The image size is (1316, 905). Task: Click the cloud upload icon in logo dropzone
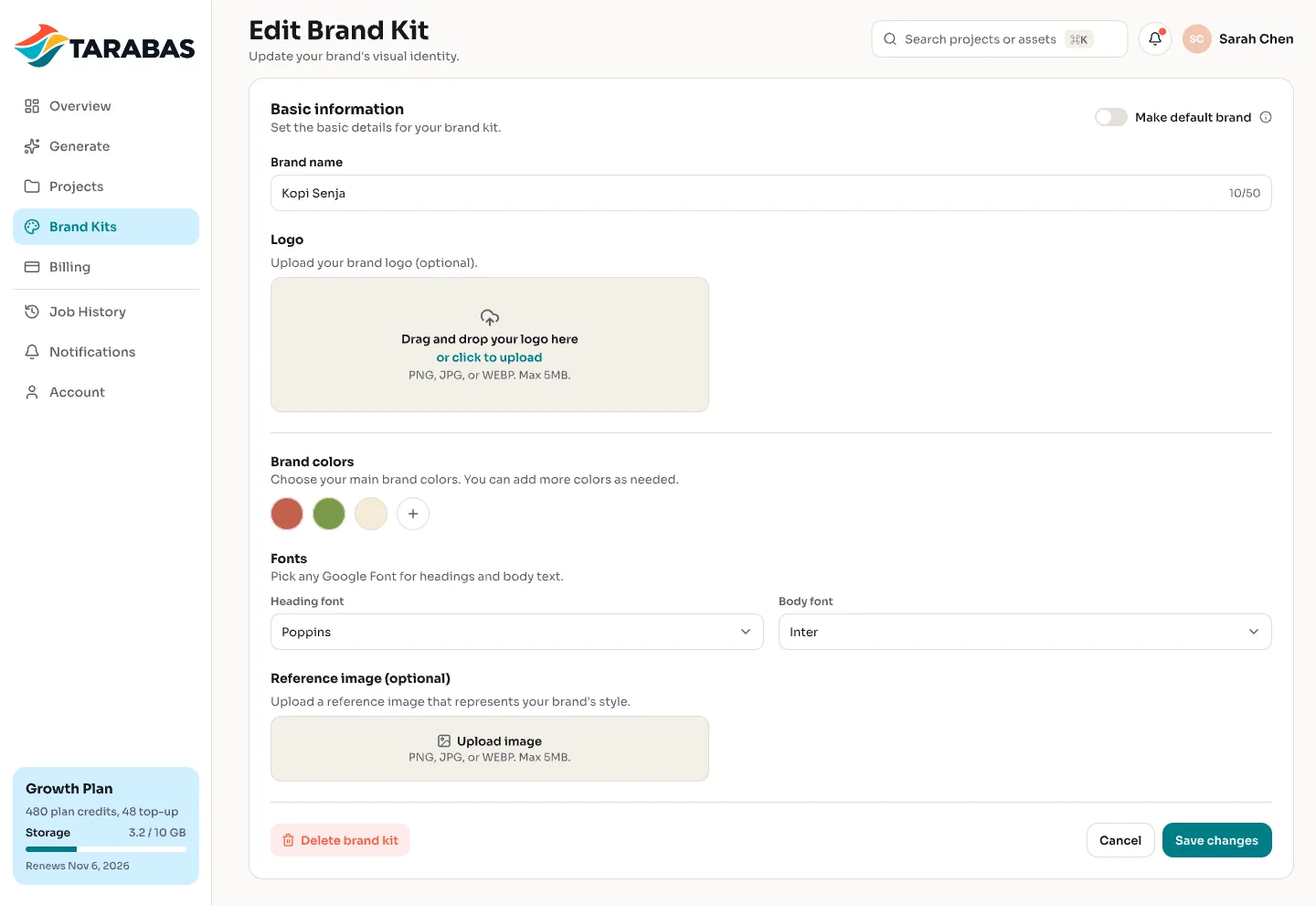[490, 317]
